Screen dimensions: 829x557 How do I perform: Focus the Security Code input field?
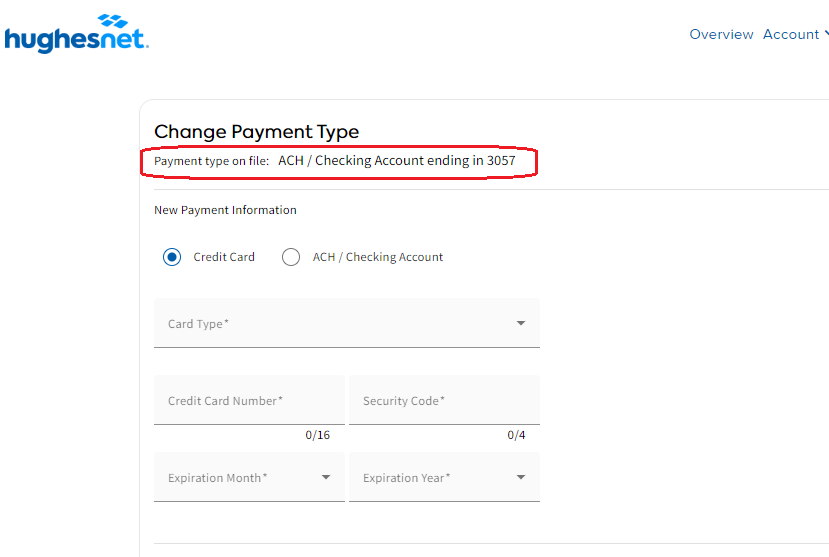pyautogui.click(x=443, y=401)
